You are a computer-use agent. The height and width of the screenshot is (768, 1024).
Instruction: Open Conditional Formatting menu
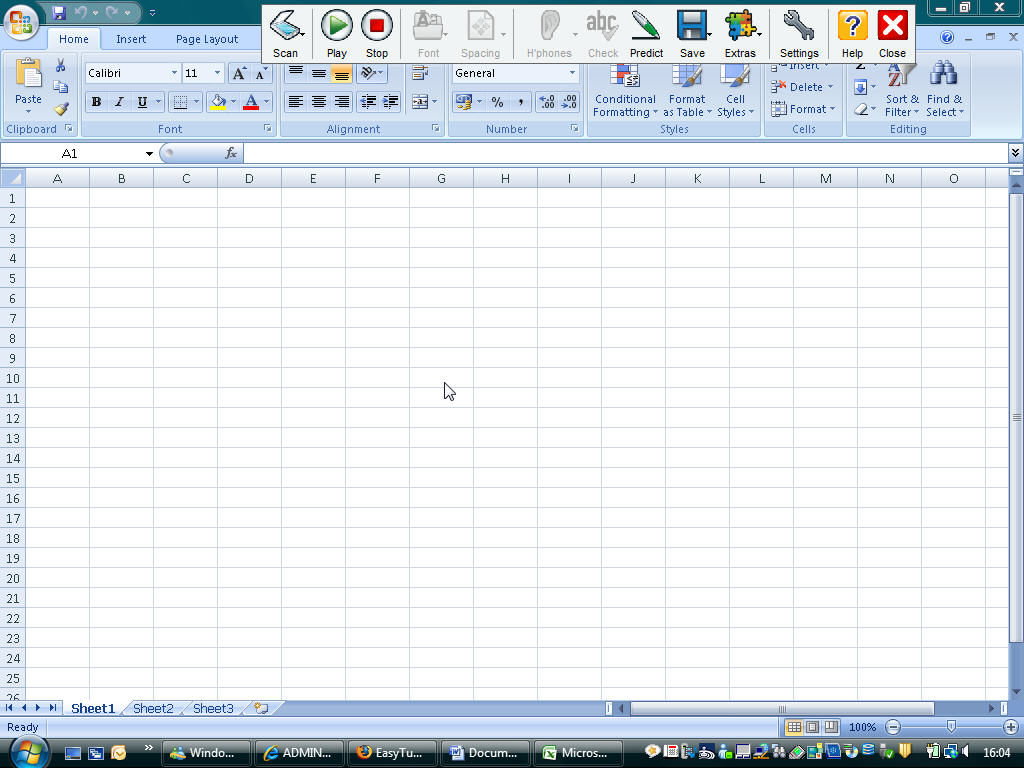pyautogui.click(x=625, y=92)
